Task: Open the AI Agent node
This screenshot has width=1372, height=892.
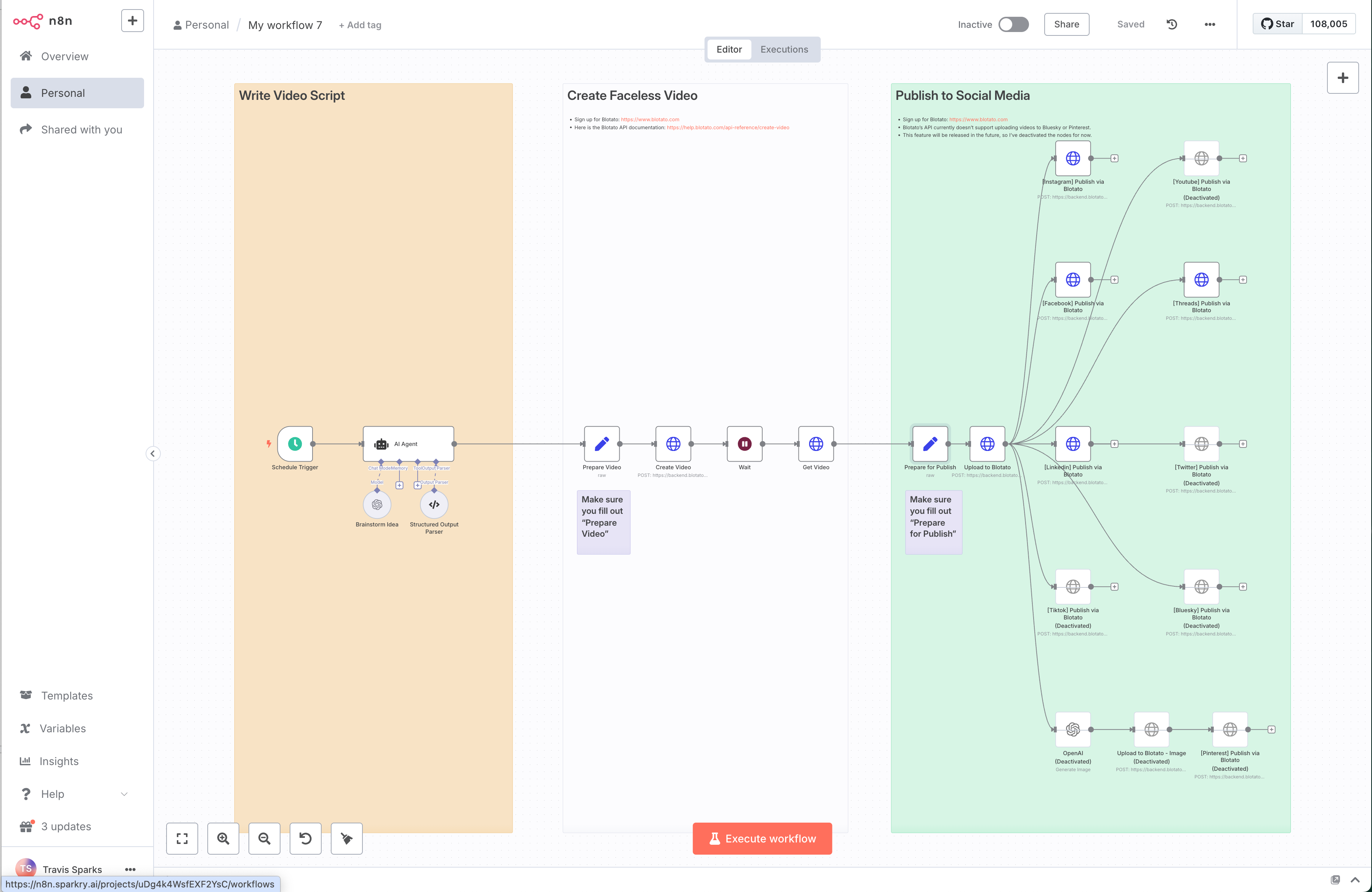Action: [x=408, y=443]
